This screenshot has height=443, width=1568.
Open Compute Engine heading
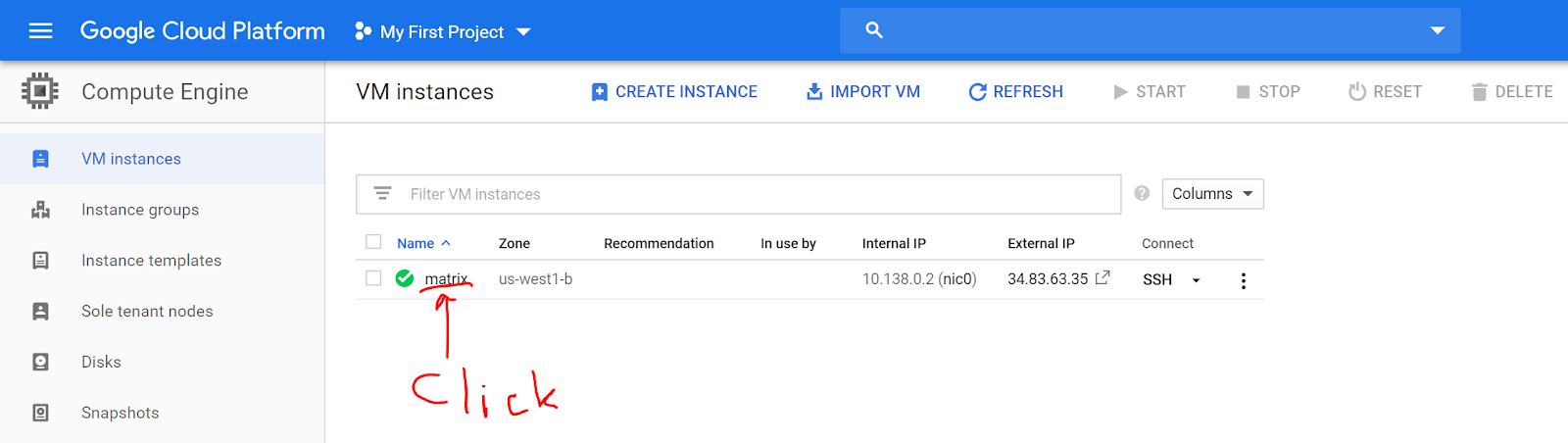165,92
